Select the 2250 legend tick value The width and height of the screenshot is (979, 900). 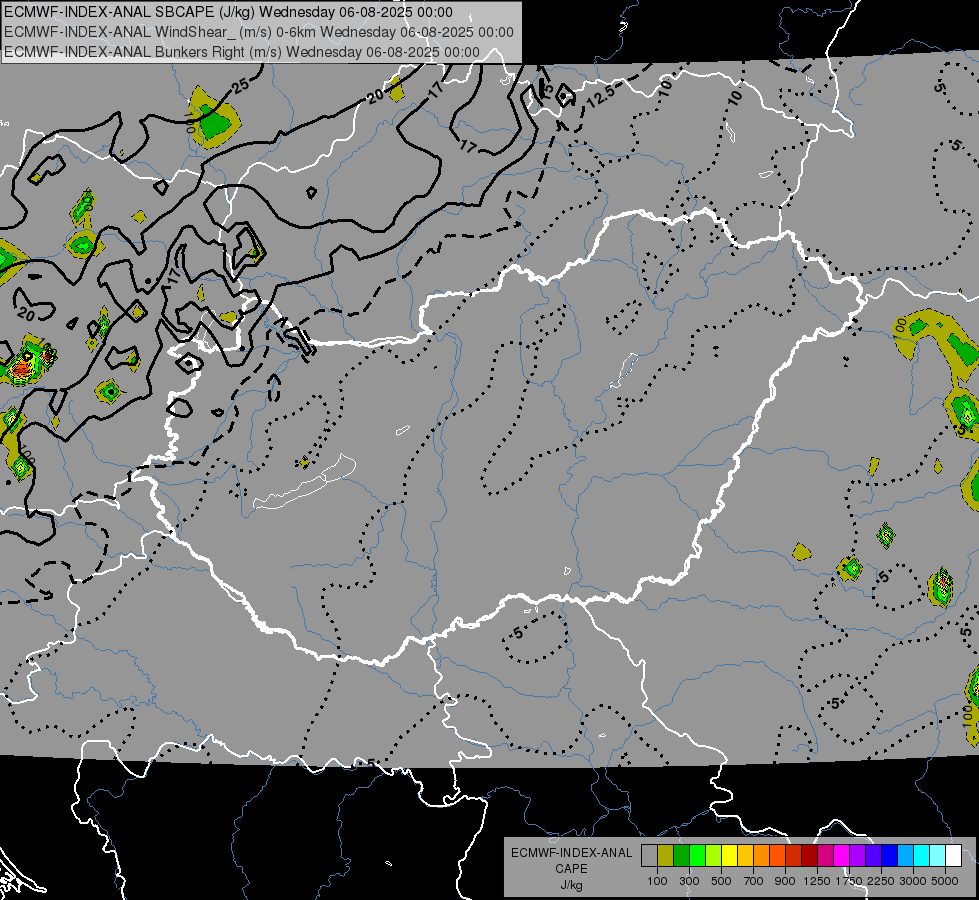pos(882,881)
